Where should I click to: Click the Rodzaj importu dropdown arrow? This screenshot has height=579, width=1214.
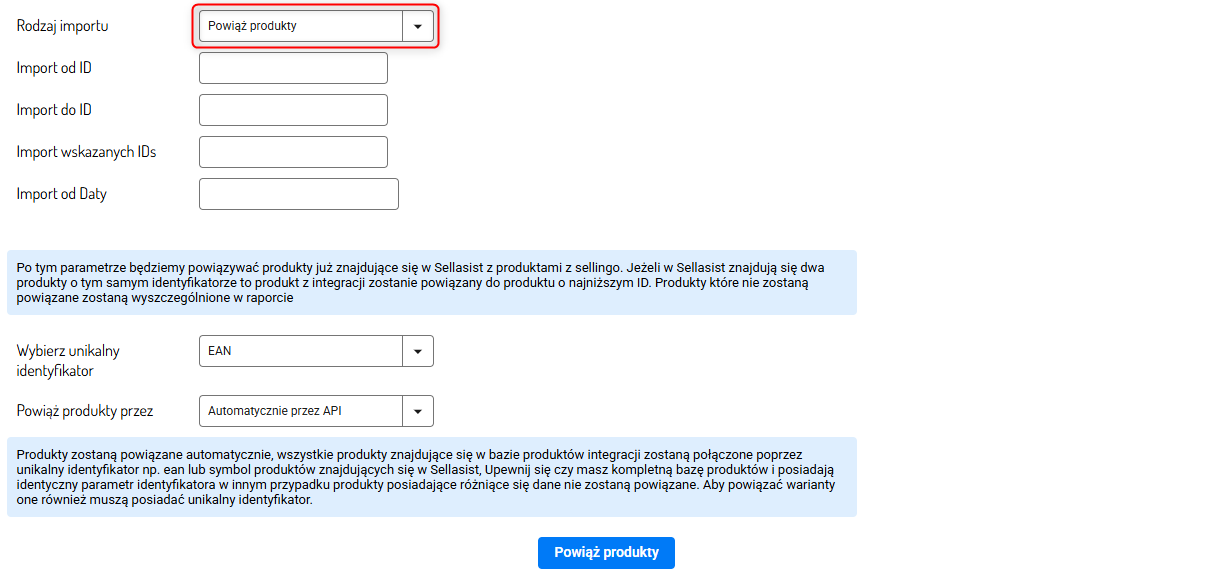point(417,27)
